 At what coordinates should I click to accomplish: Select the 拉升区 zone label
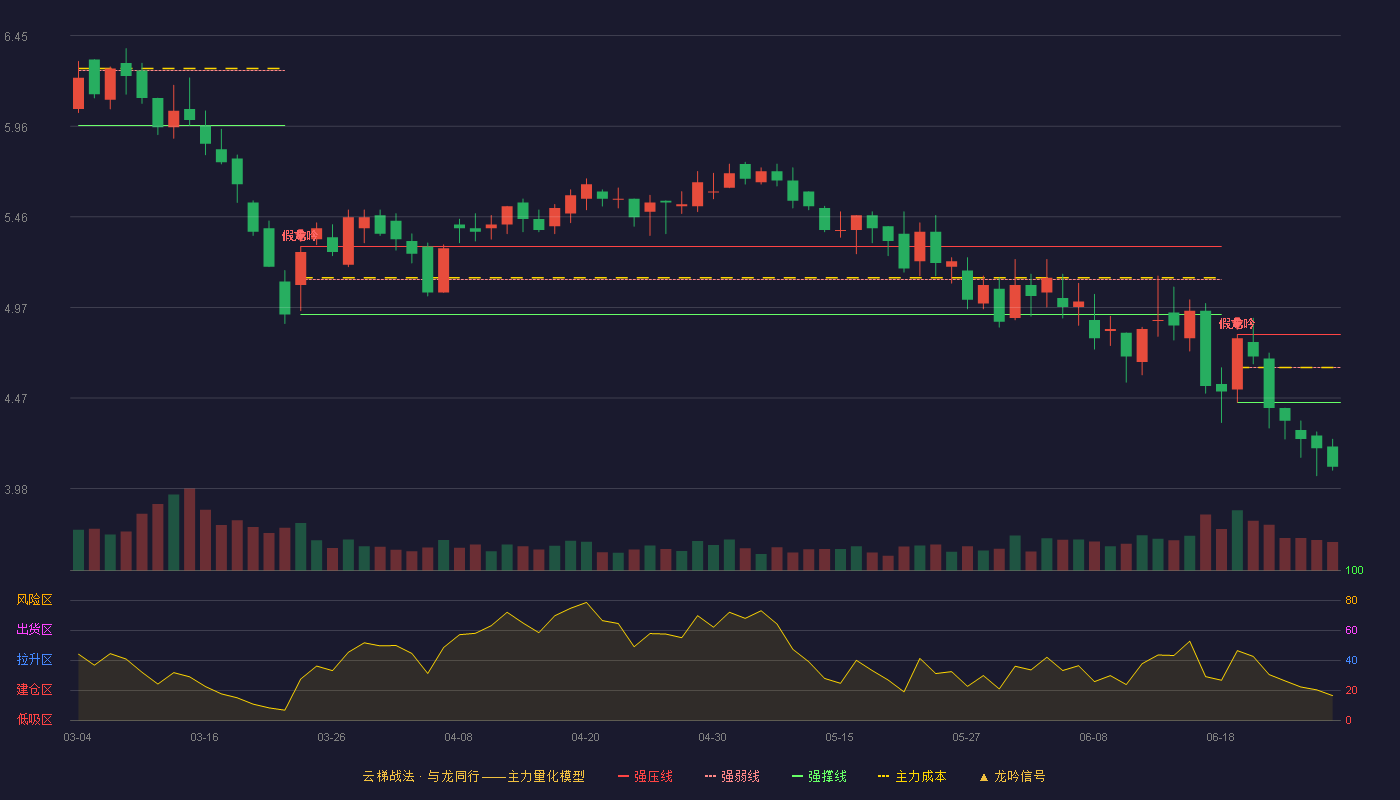(x=34, y=660)
